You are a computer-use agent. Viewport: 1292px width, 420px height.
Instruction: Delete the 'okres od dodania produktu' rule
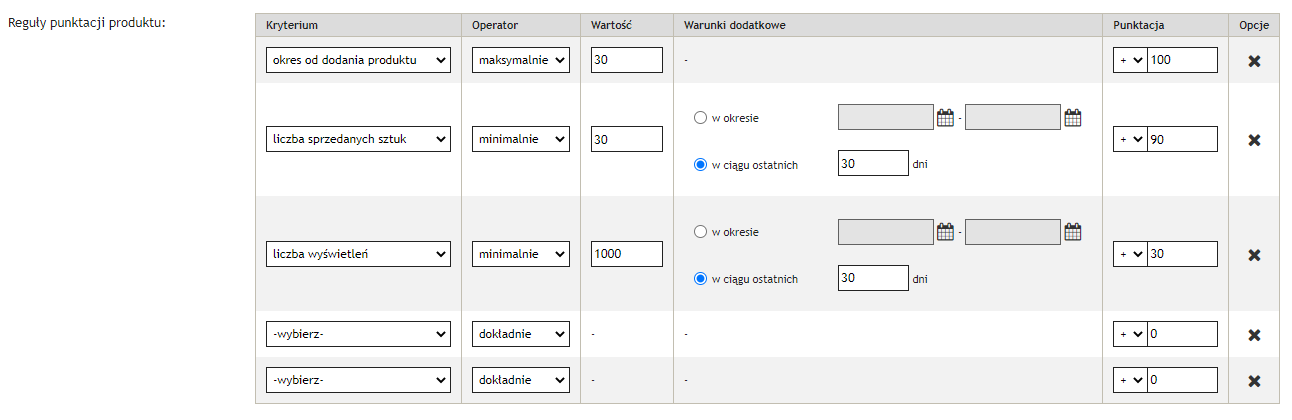1253,61
